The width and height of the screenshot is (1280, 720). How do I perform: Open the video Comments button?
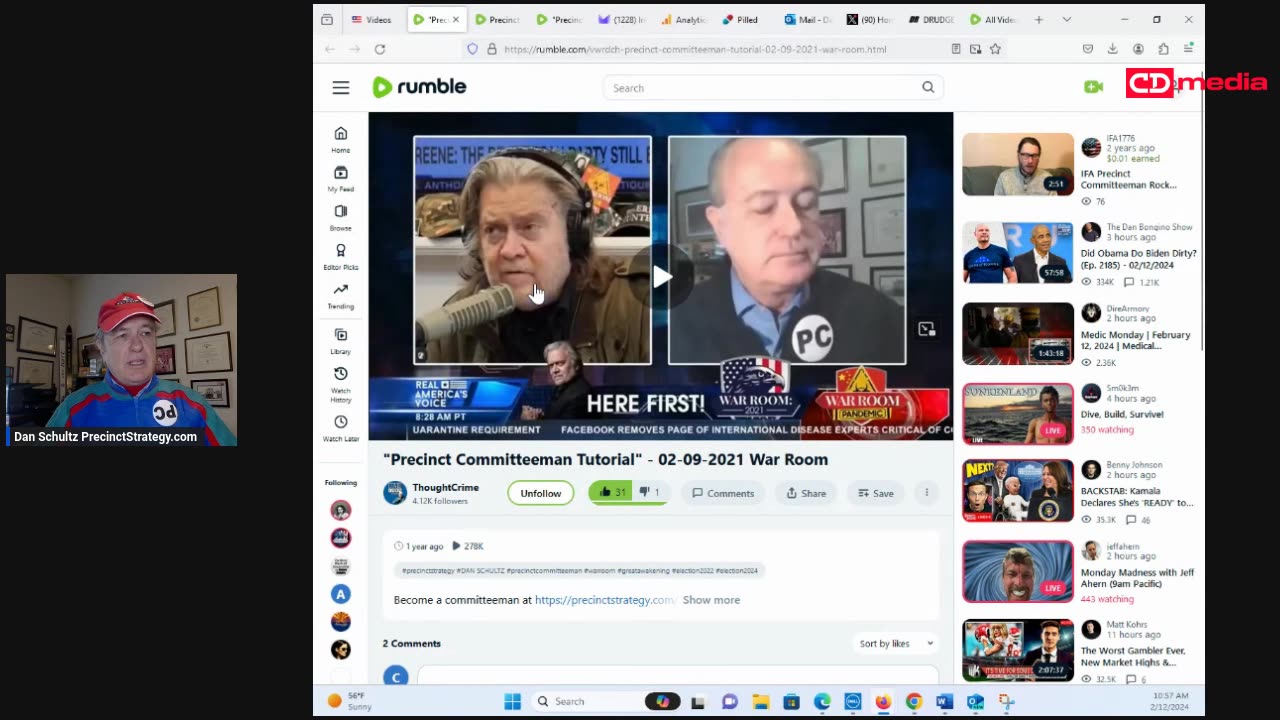point(724,493)
